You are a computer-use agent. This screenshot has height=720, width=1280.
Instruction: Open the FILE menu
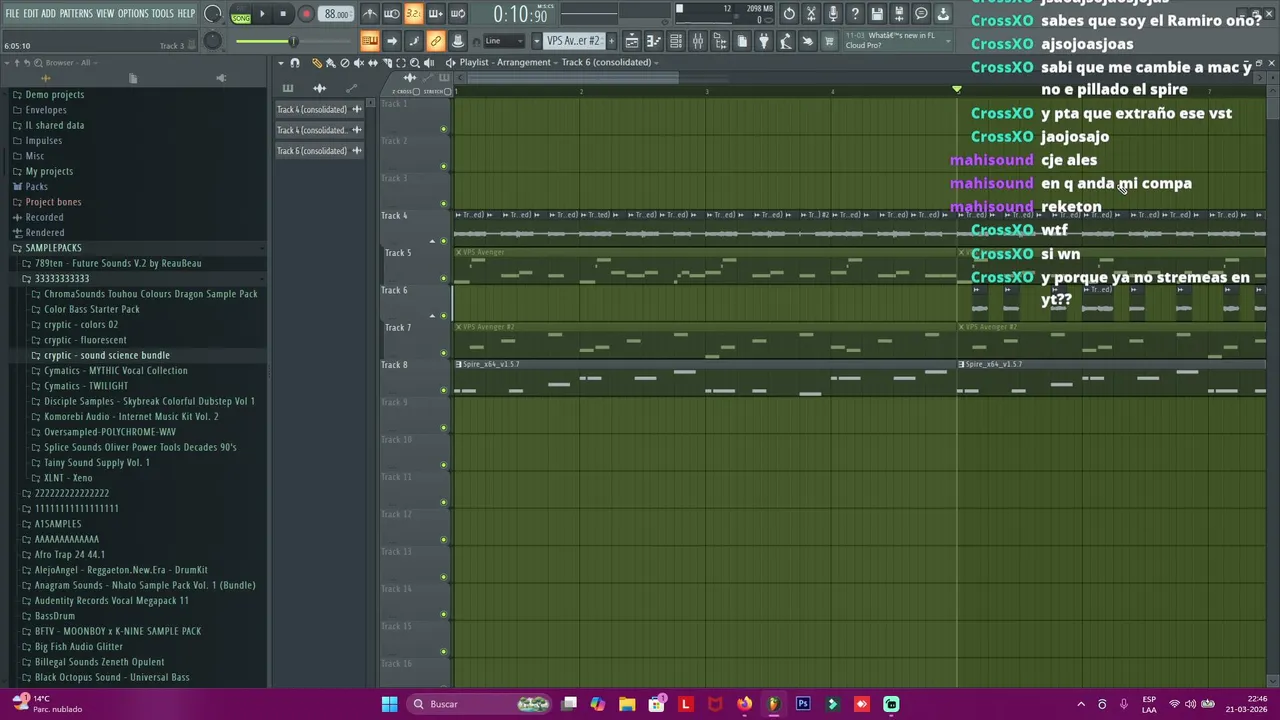[x=13, y=14]
